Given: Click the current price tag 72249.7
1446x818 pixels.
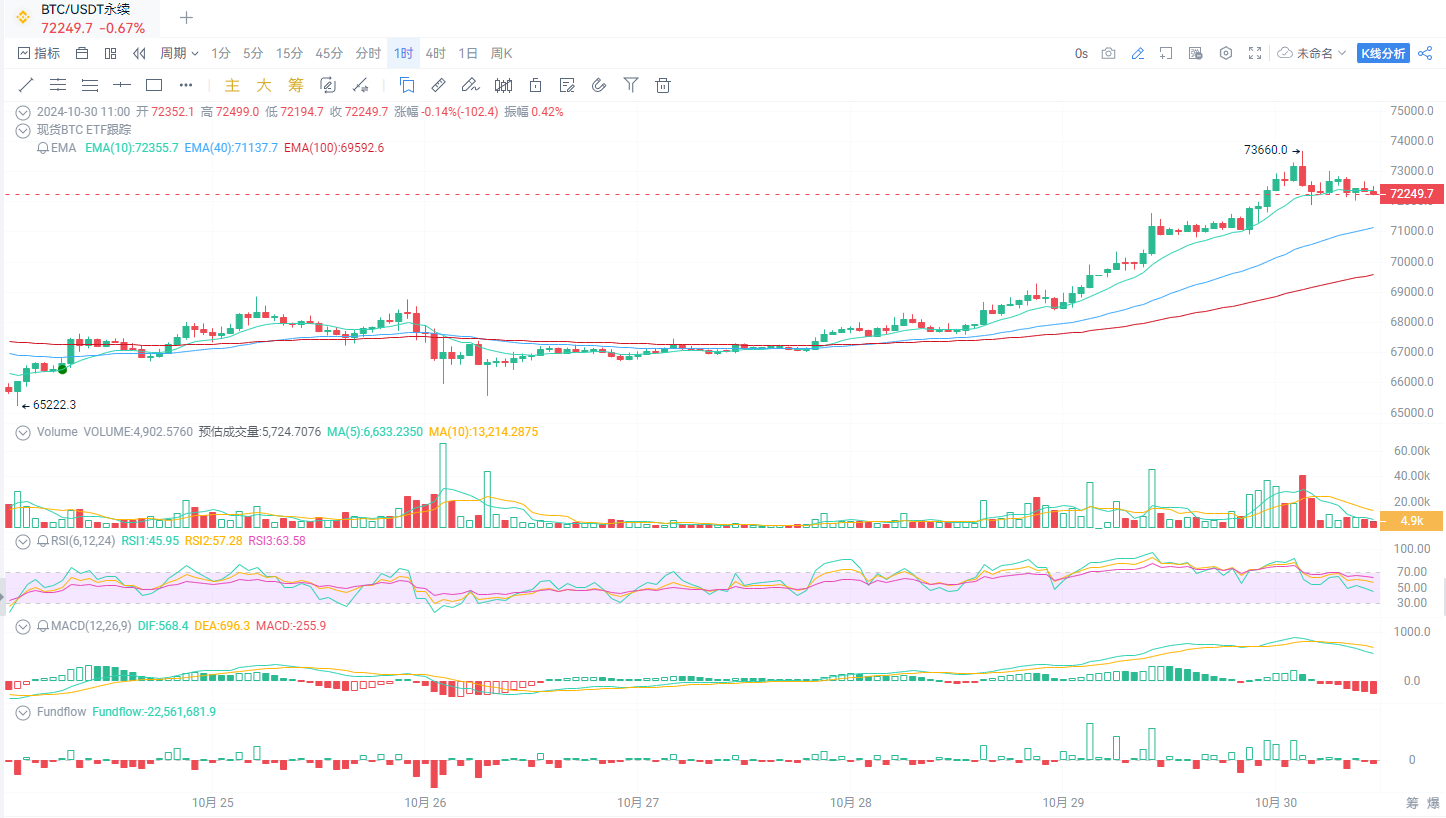Looking at the screenshot, I should point(1410,194).
